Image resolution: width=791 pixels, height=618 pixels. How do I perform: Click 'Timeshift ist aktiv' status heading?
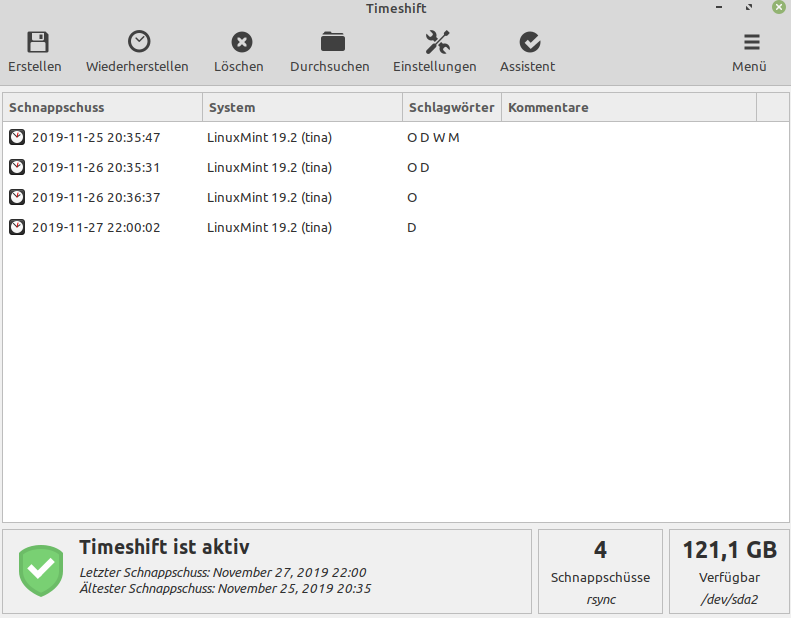[164, 547]
